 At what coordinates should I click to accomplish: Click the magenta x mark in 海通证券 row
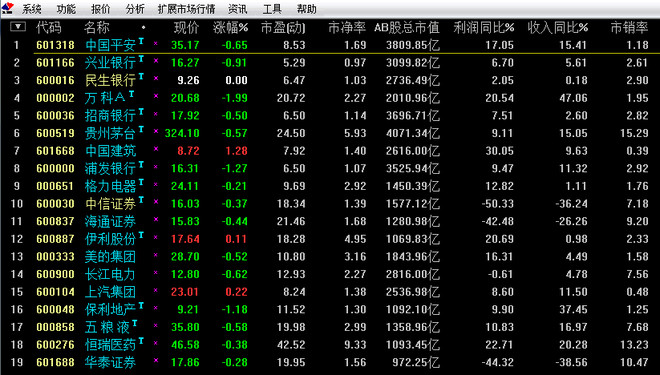coord(156,219)
